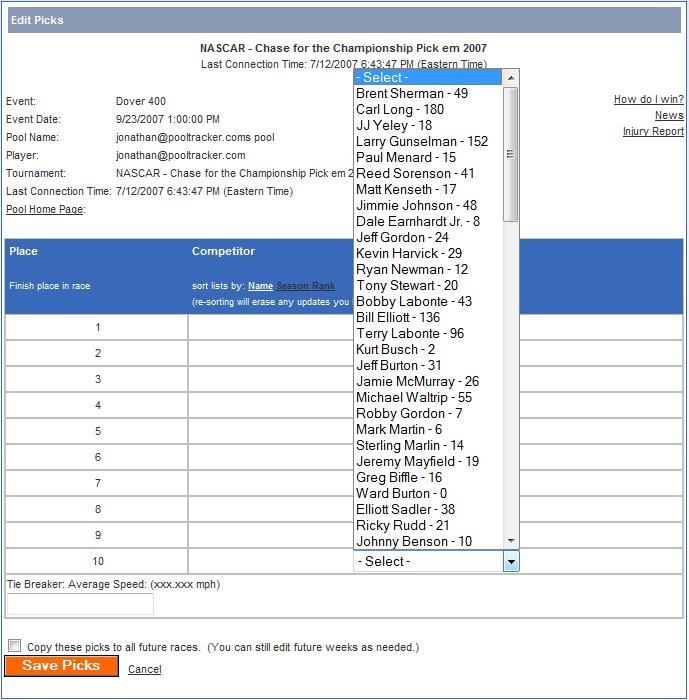Select Reed Sorenson - 41 from list
689x700 pixels.
(428, 173)
